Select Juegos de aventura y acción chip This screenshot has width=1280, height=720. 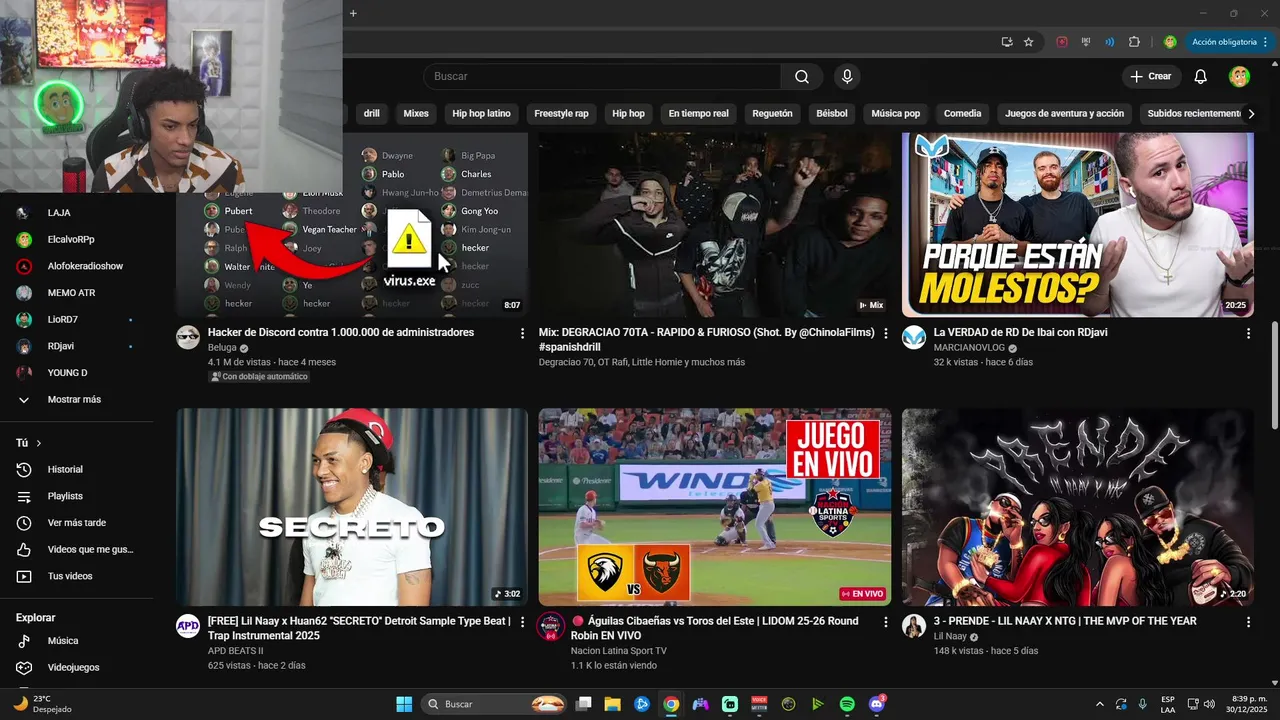pos(1065,114)
